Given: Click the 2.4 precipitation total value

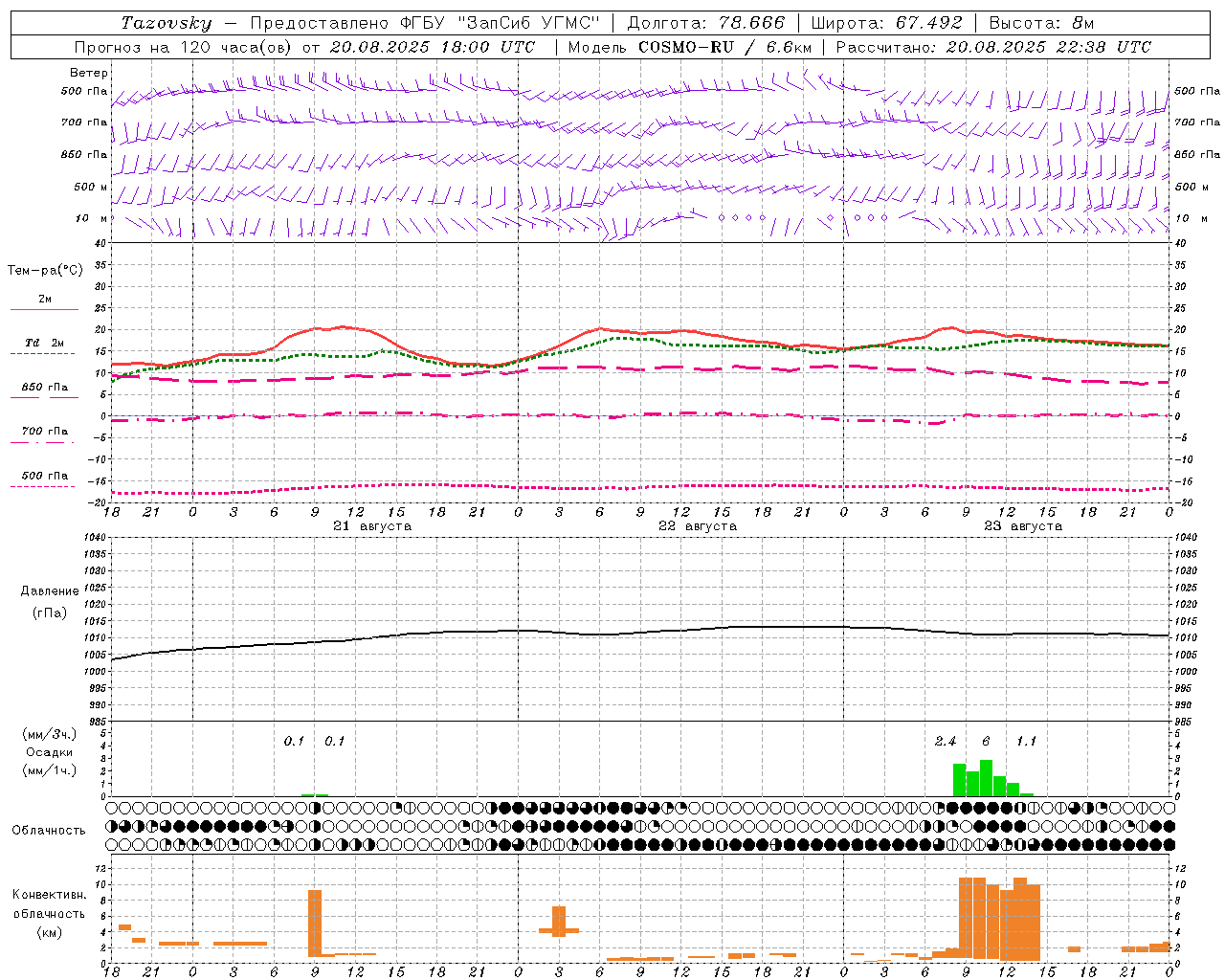Looking at the screenshot, I should tap(946, 742).
